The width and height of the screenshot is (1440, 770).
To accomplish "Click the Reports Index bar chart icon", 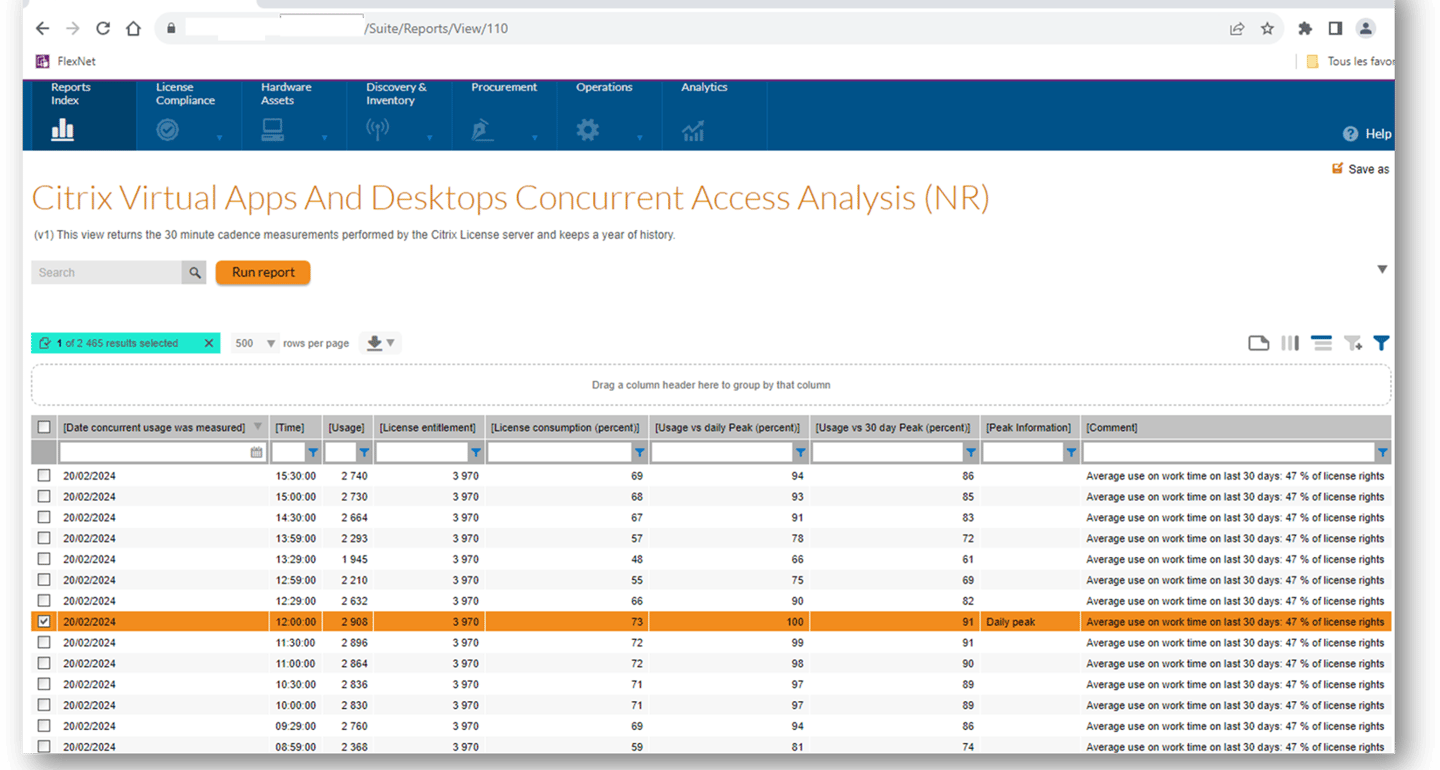I will click(63, 129).
